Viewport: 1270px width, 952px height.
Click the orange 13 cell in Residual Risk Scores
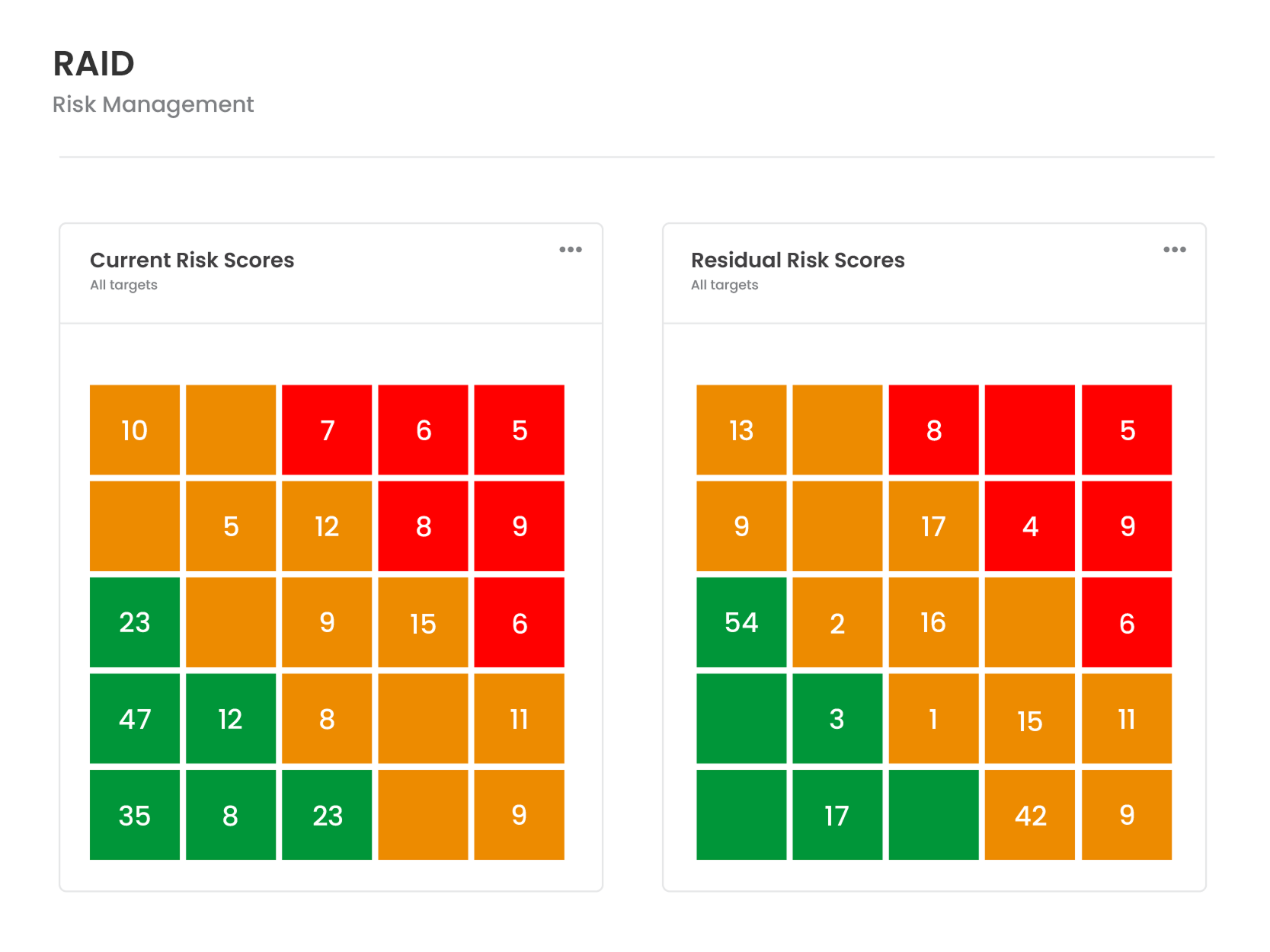[x=741, y=430]
